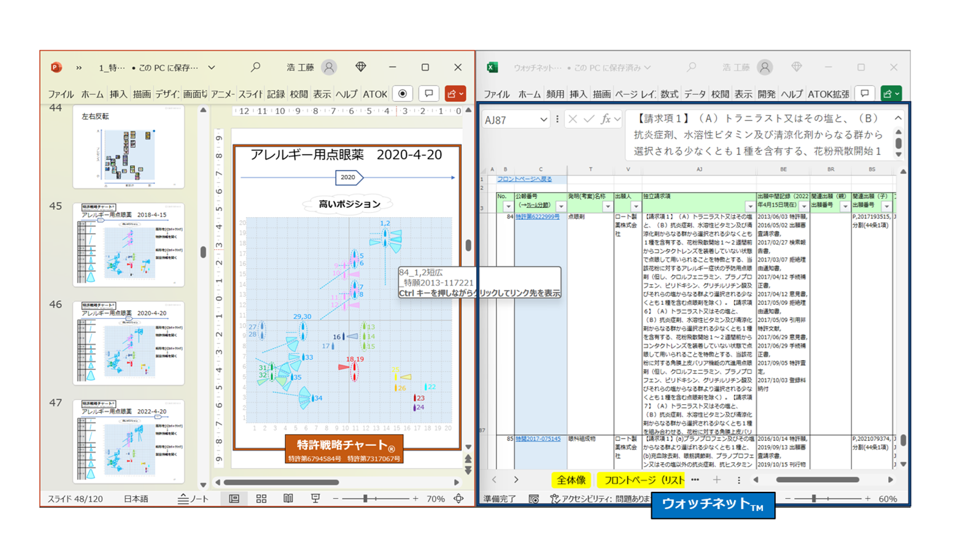954x552 pixels.
Task: Click the green Excel share button
Action: (891, 94)
